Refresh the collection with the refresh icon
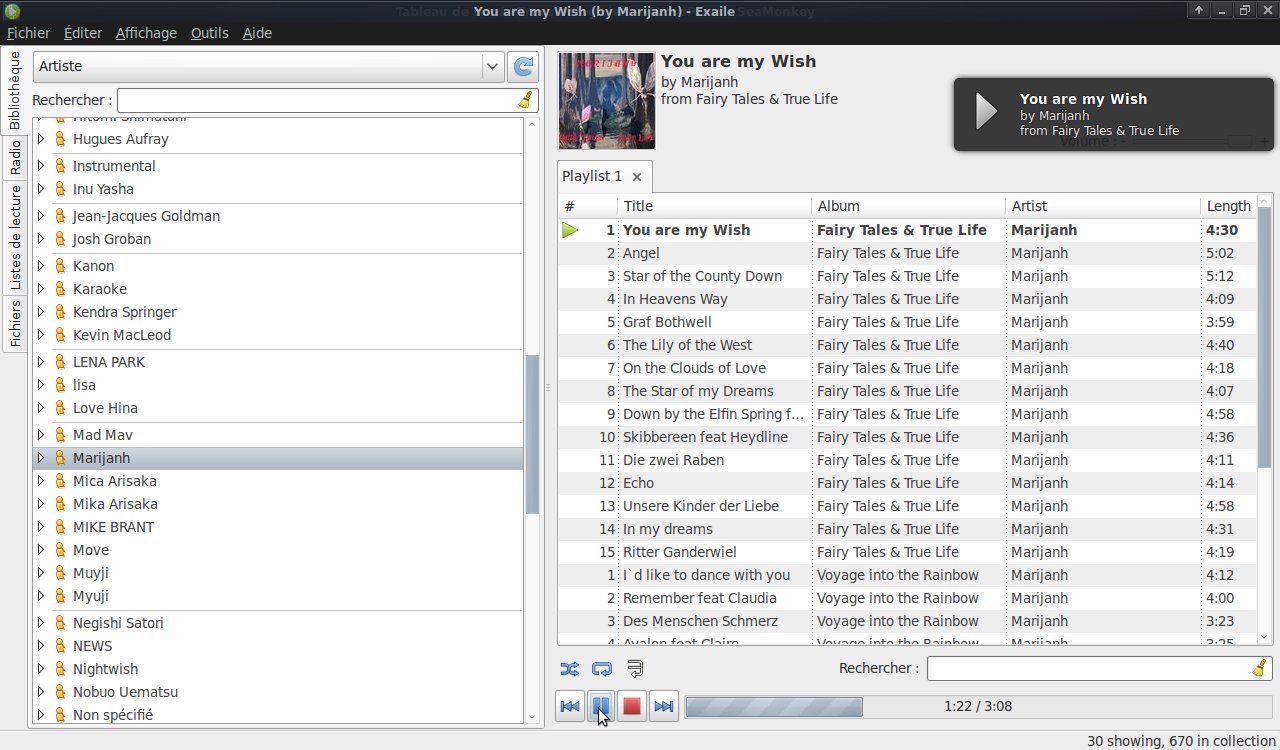This screenshot has height=750, width=1280. [522, 66]
